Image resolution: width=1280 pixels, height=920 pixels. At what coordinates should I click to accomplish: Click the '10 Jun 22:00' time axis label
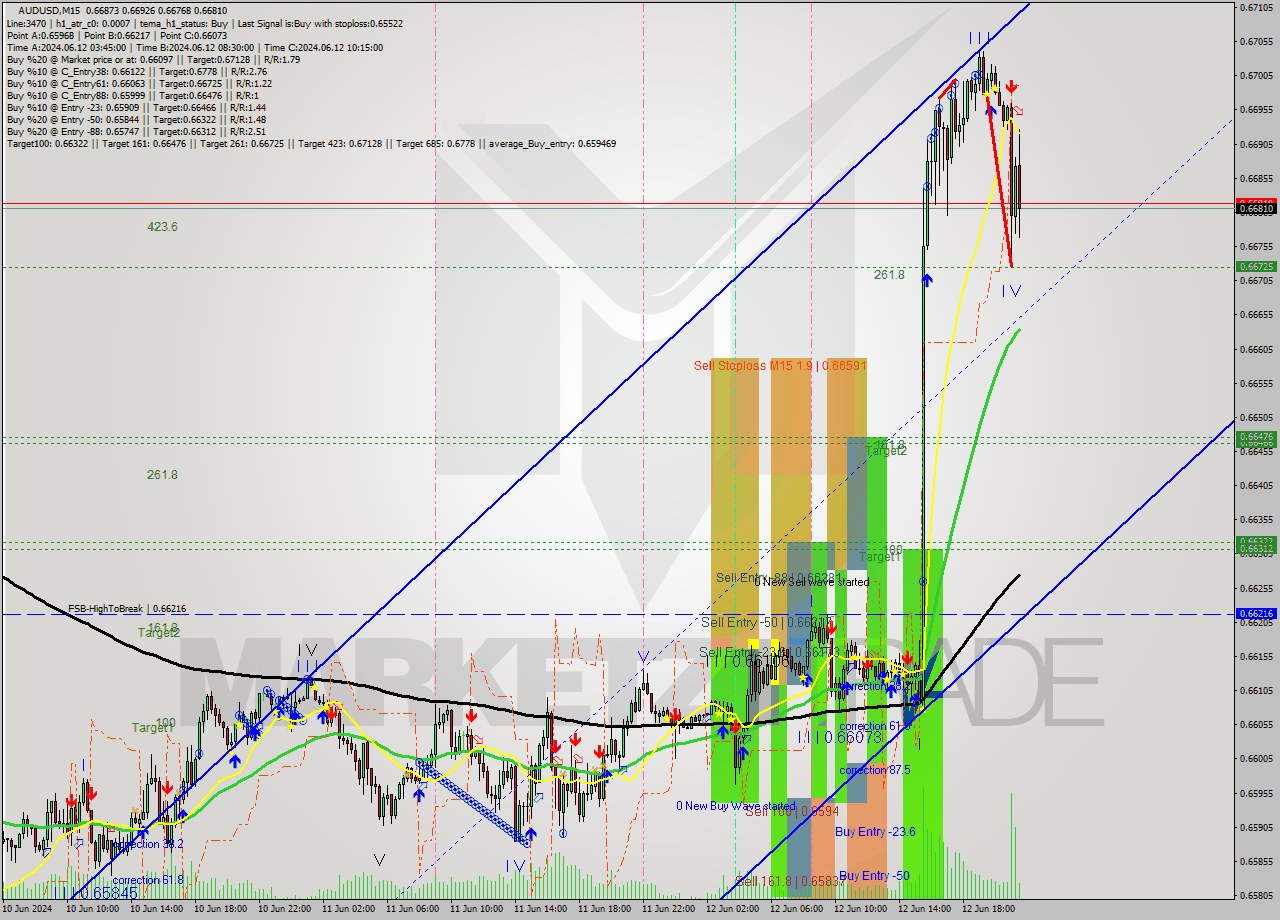click(x=284, y=910)
